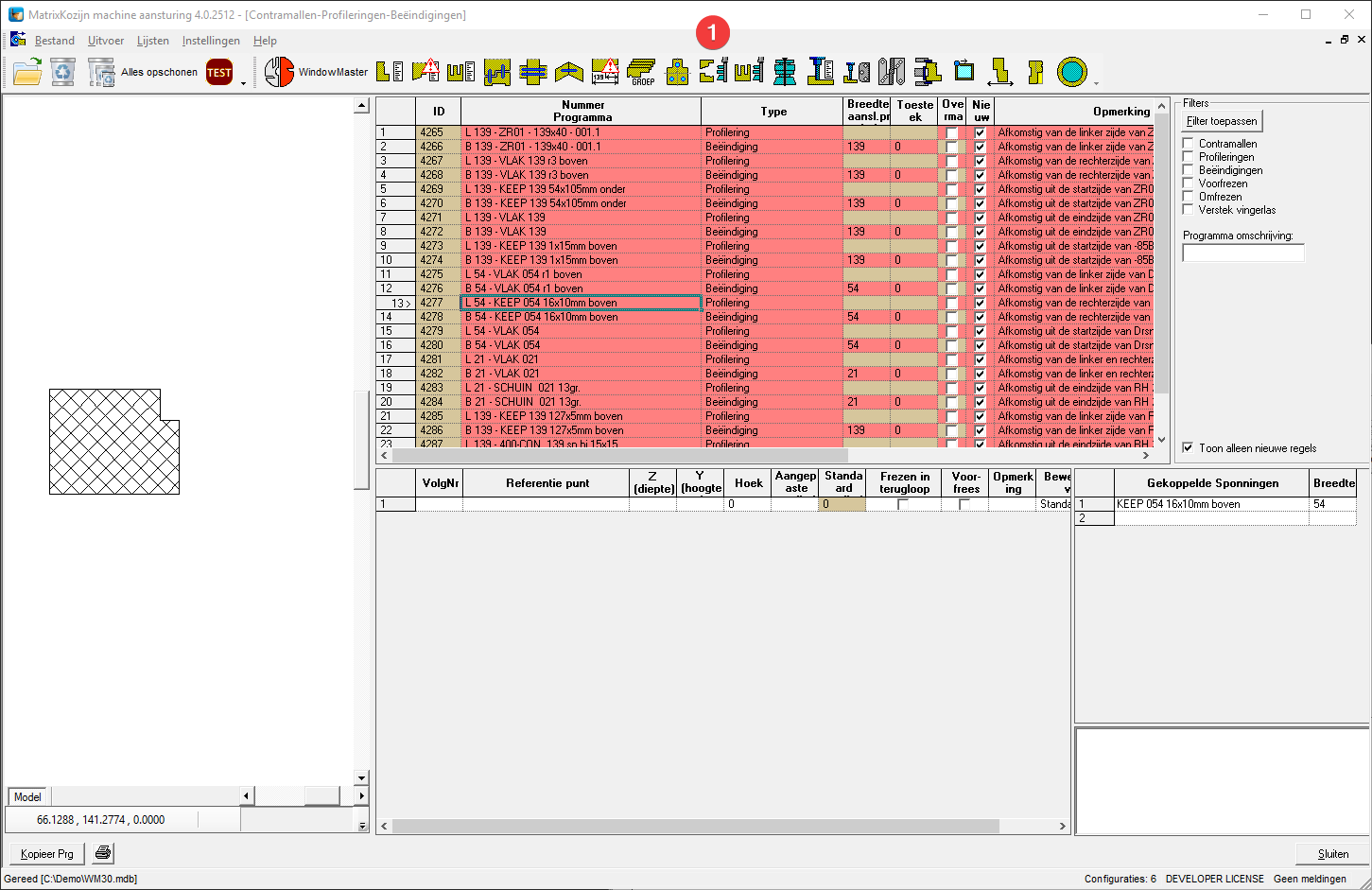Image resolution: width=1372 pixels, height=890 pixels.
Task: Click the horizontal scrollbar under the programs table
Action: click(x=765, y=455)
